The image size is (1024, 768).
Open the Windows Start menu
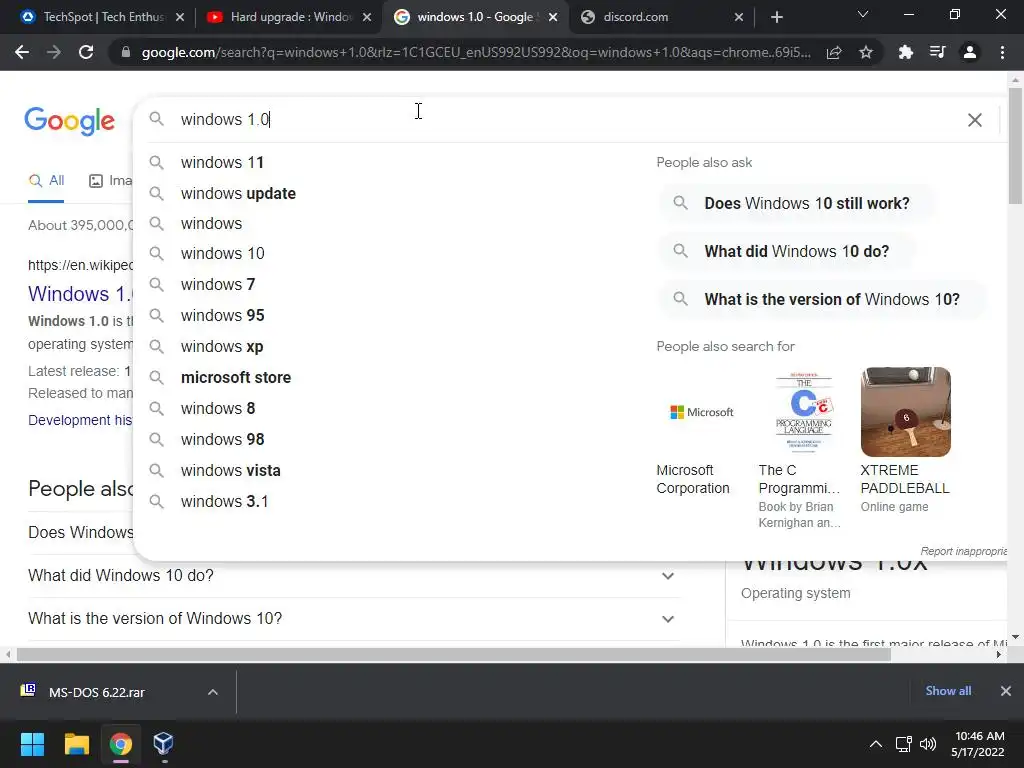[x=32, y=744]
